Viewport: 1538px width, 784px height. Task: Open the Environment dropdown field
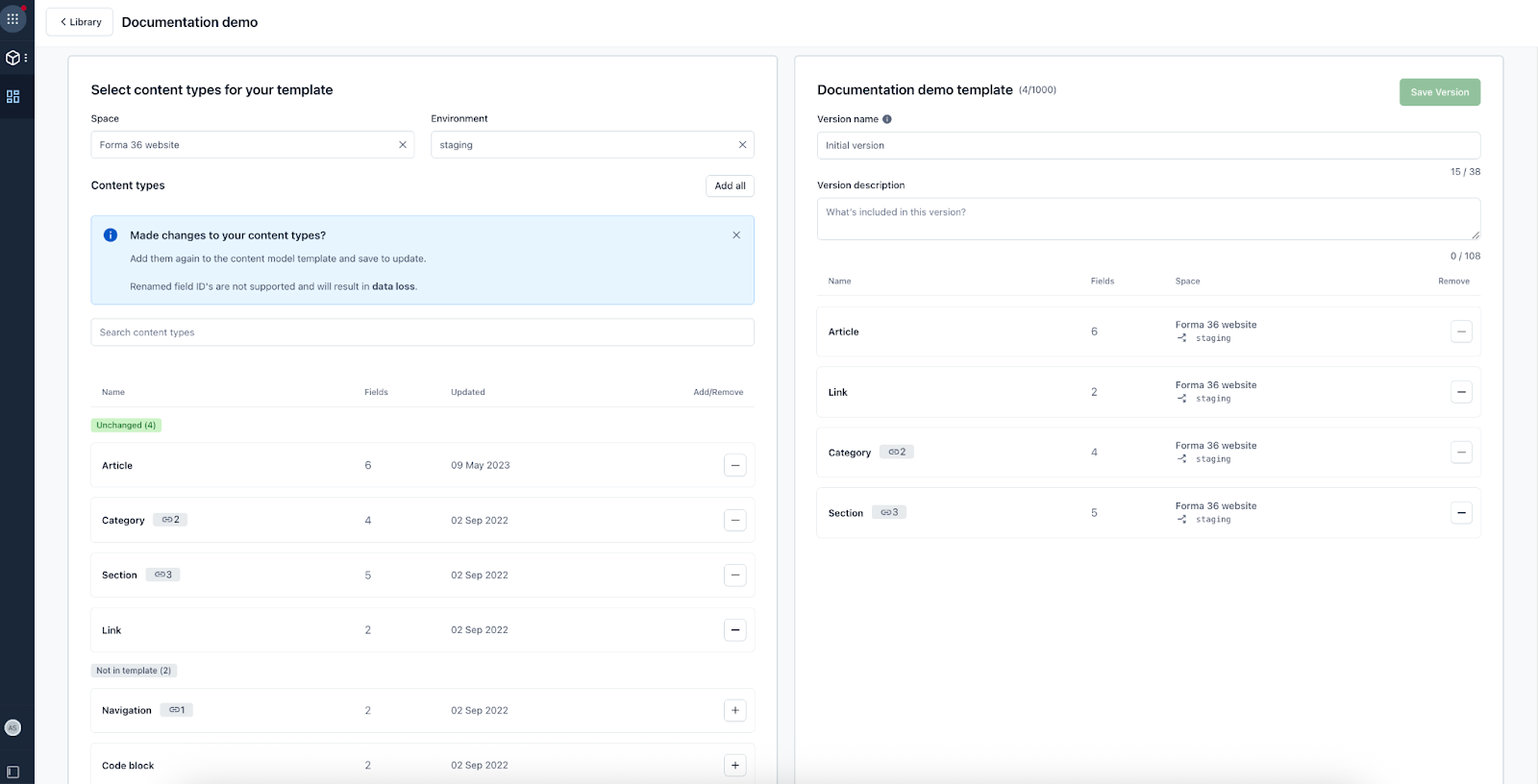(x=592, y=145)
